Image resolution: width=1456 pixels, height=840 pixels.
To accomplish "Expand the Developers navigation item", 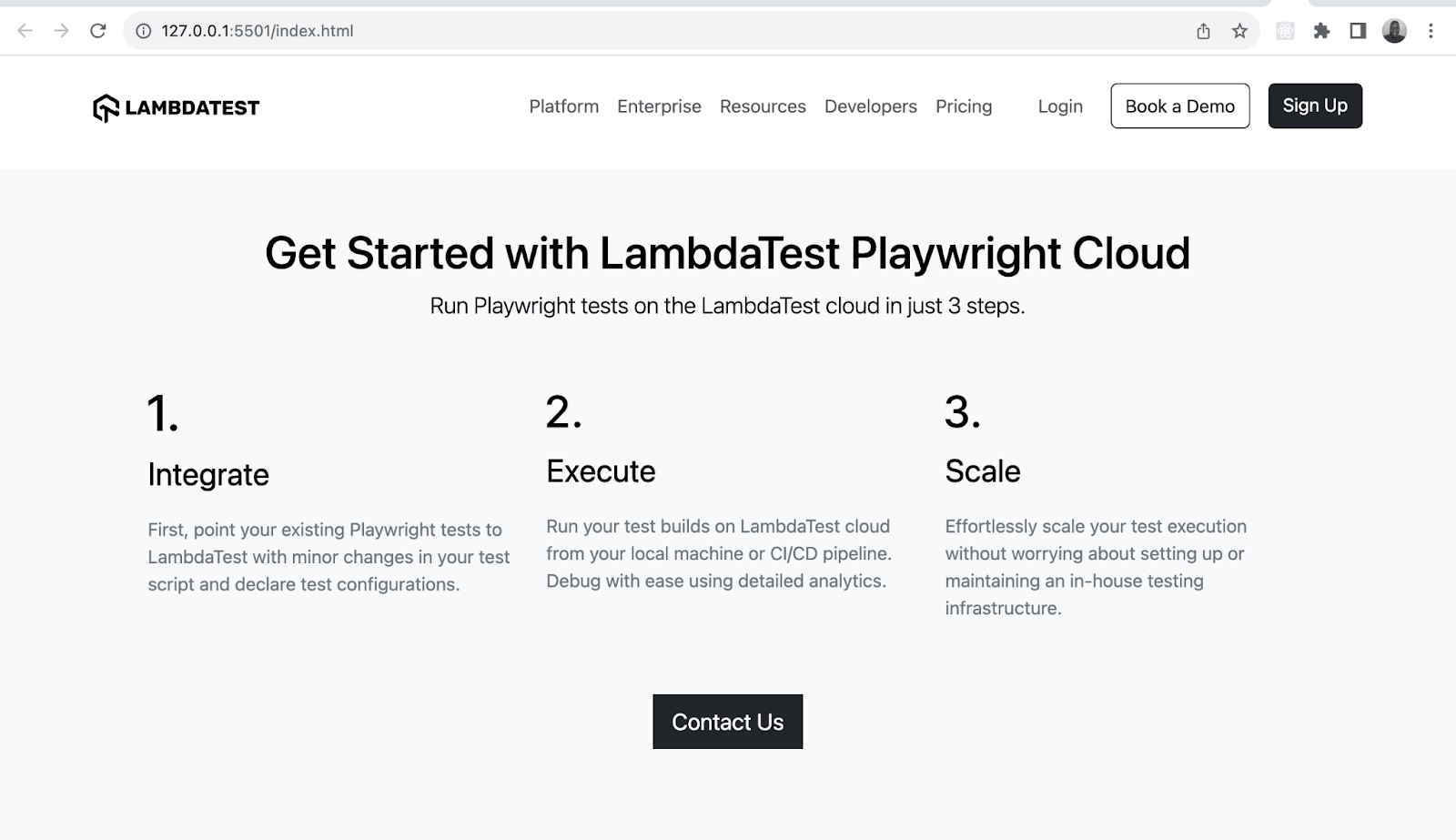I will tap(871, 106).
